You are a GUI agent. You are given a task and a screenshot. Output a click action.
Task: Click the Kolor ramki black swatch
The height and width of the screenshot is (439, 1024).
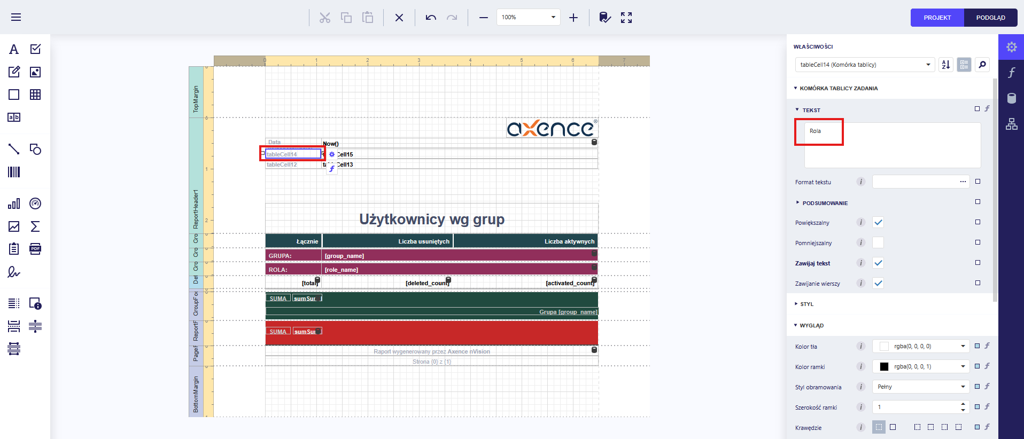pos(883,366)
